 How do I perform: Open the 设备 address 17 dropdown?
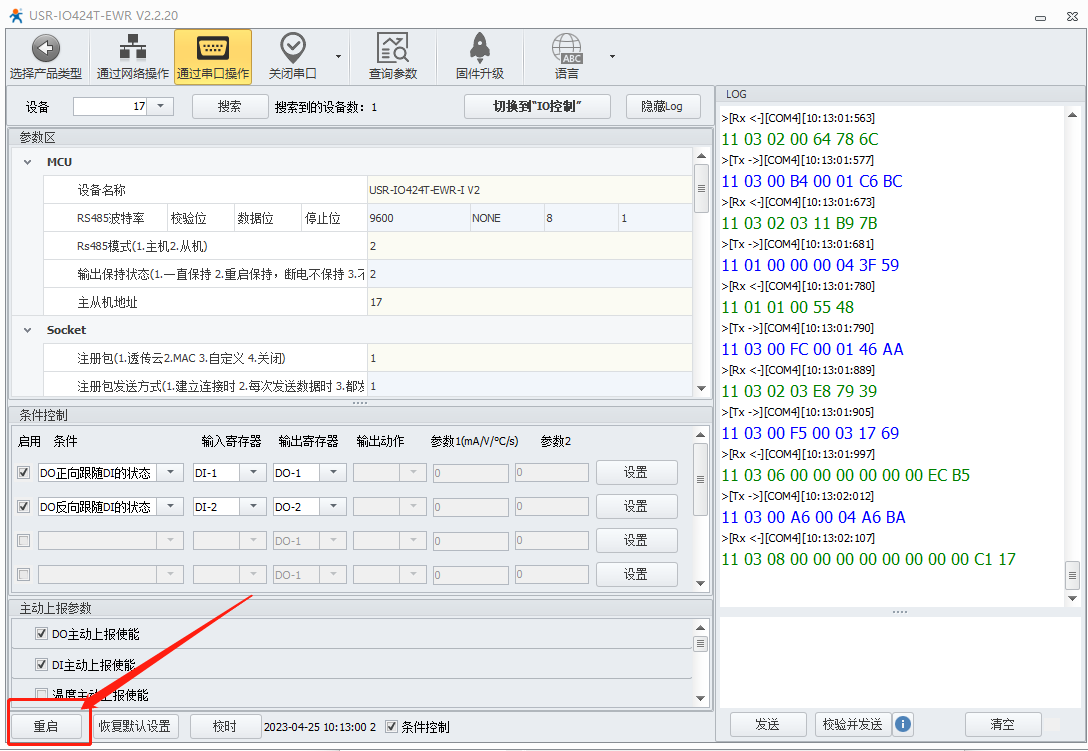tap(162, 106)
